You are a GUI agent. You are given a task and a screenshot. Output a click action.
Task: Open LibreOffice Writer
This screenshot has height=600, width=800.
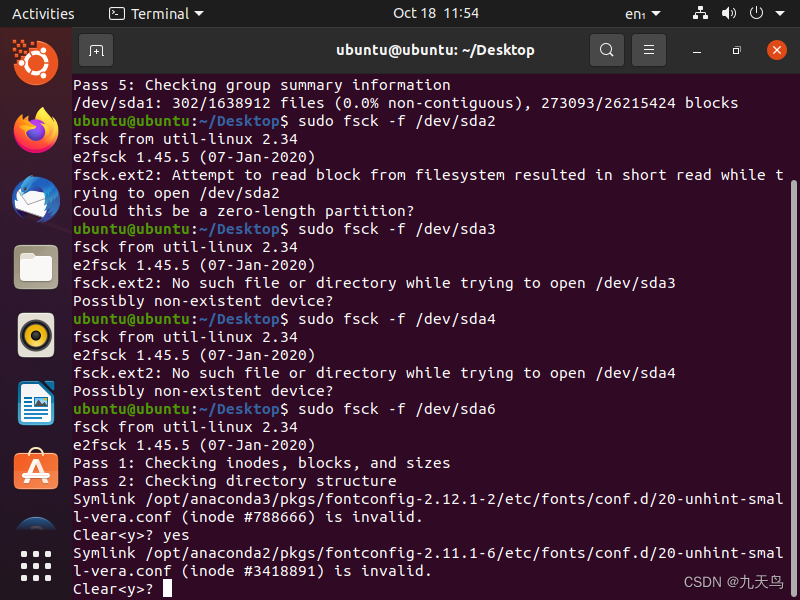[x=36, y=403]
